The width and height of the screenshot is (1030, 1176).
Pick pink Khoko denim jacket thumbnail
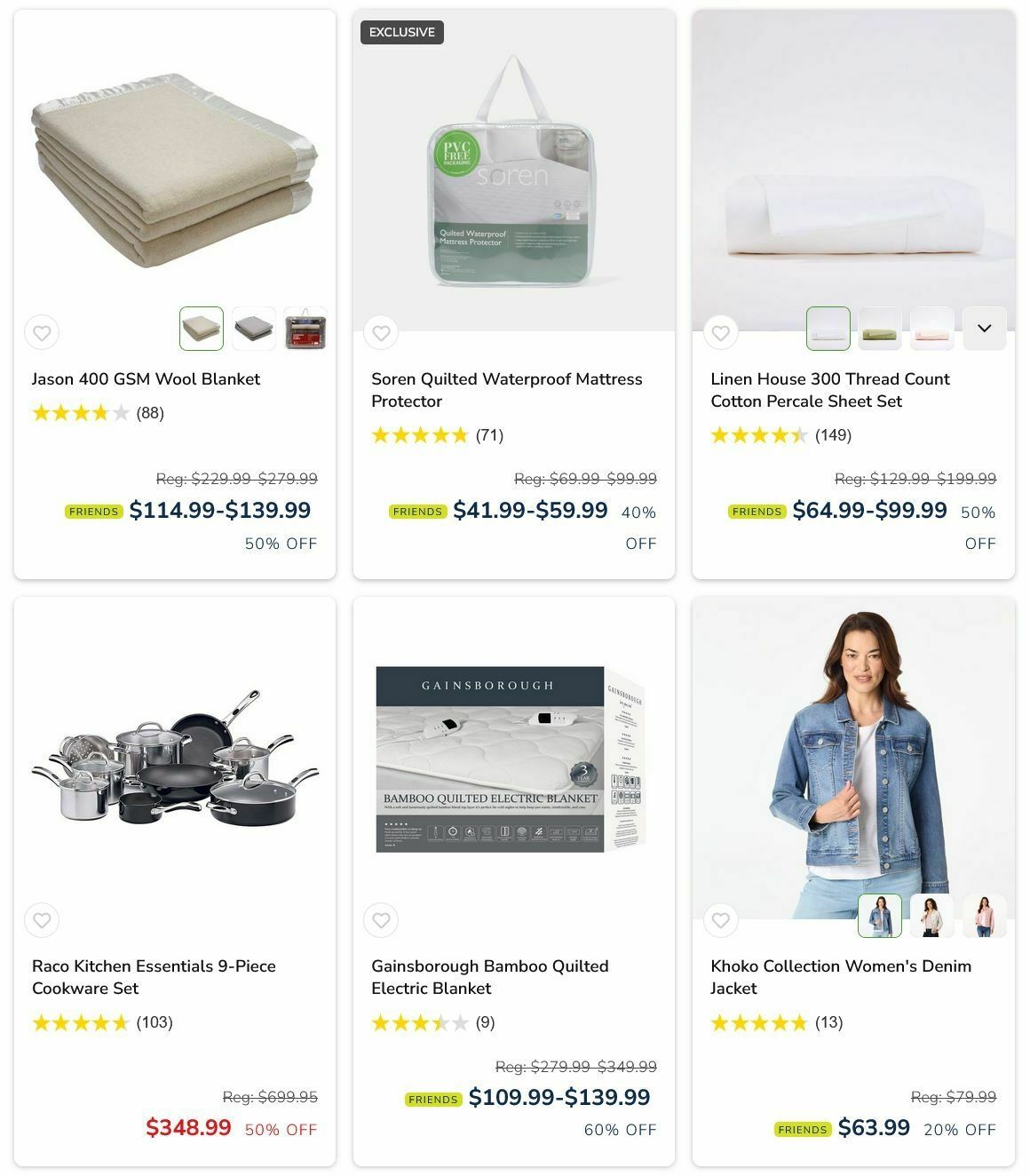[x=985, y=916]
